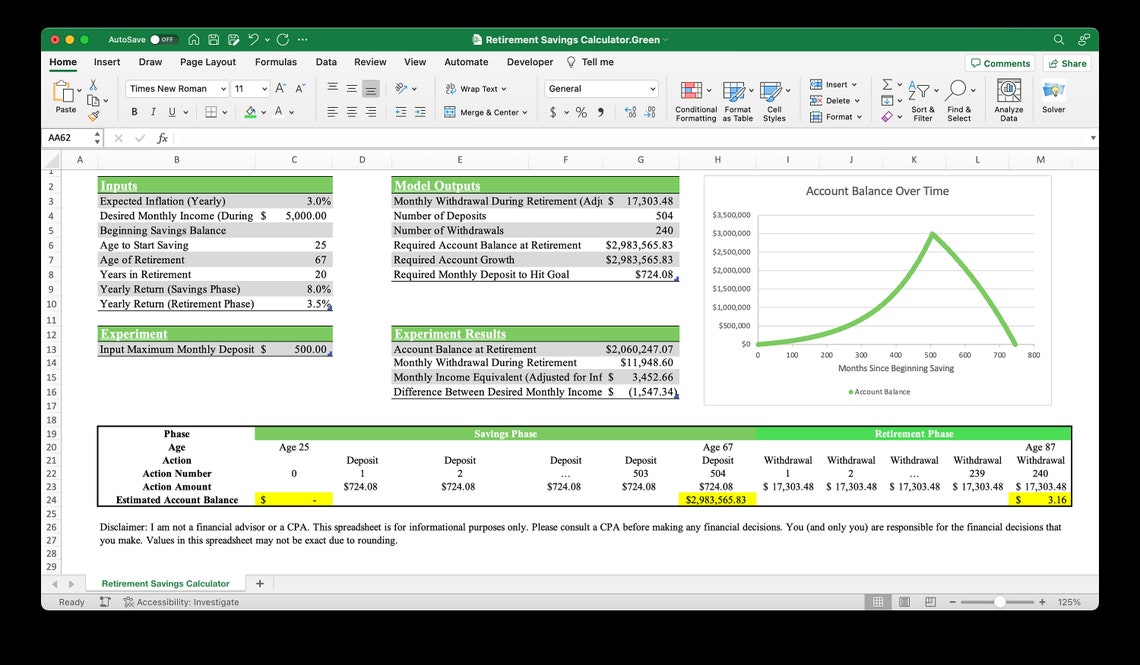The image size is (1140, 665).
Task: Increase decimal places
Action: pyautogui.click(x=630, y=112)
